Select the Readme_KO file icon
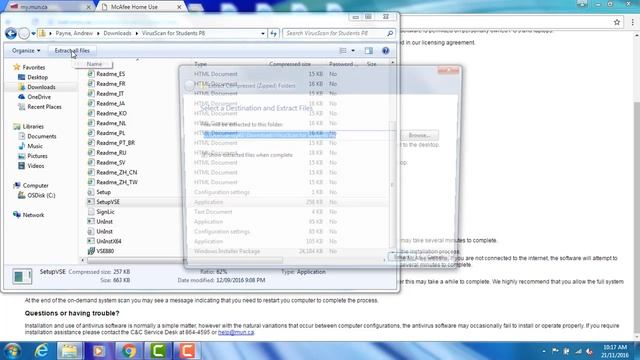Screen dimensions: 640x360 [91, 113]
